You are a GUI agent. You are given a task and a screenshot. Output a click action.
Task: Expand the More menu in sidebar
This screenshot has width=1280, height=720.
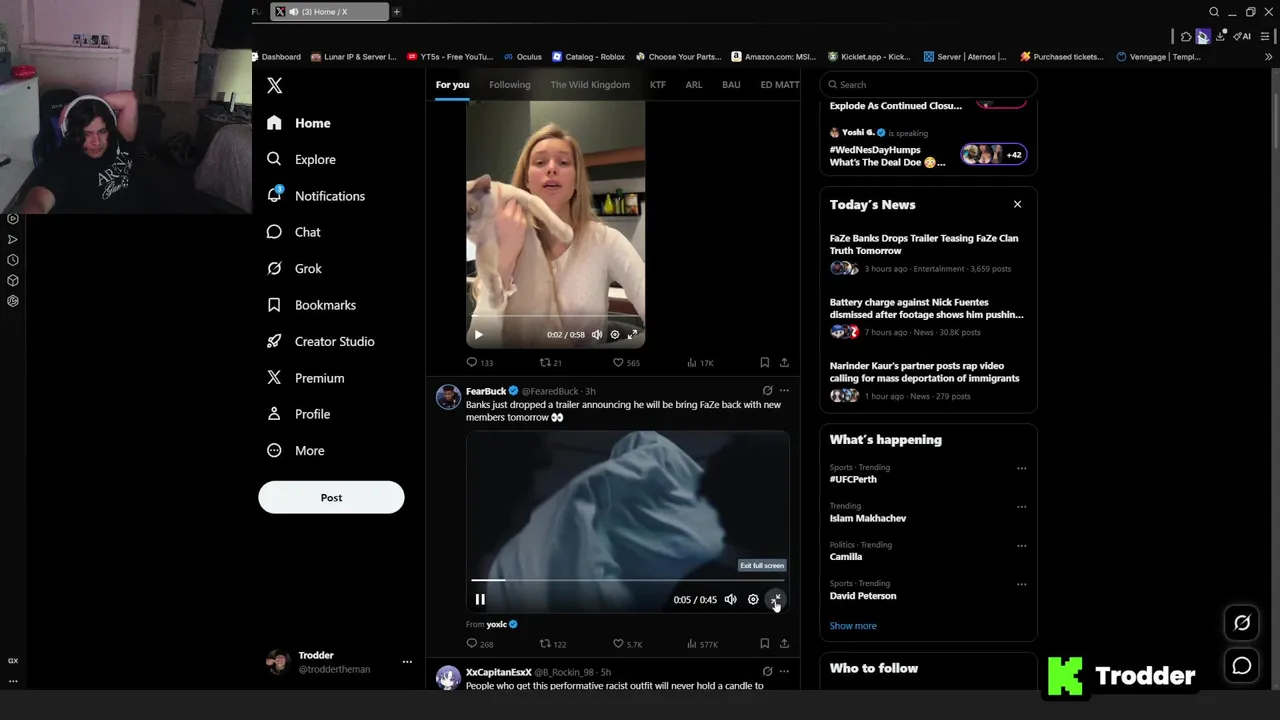[296, 450]
